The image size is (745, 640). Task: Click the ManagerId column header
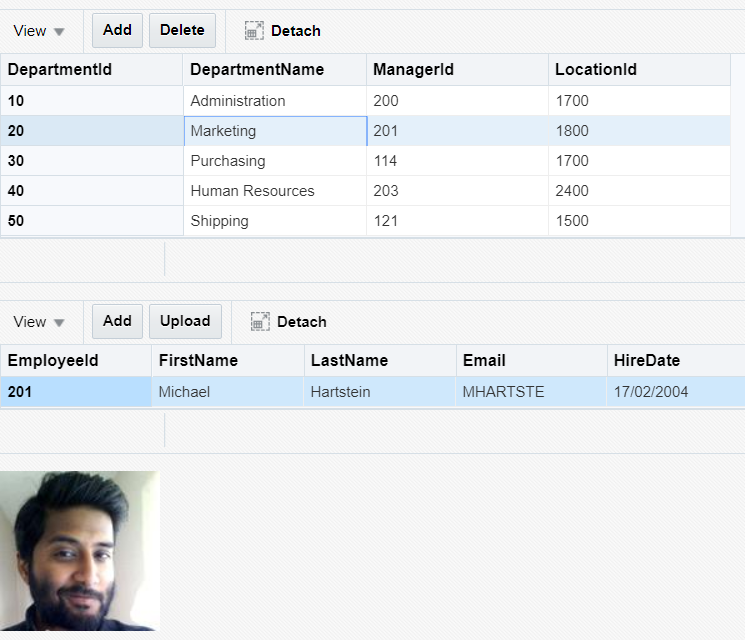point(457,70)
